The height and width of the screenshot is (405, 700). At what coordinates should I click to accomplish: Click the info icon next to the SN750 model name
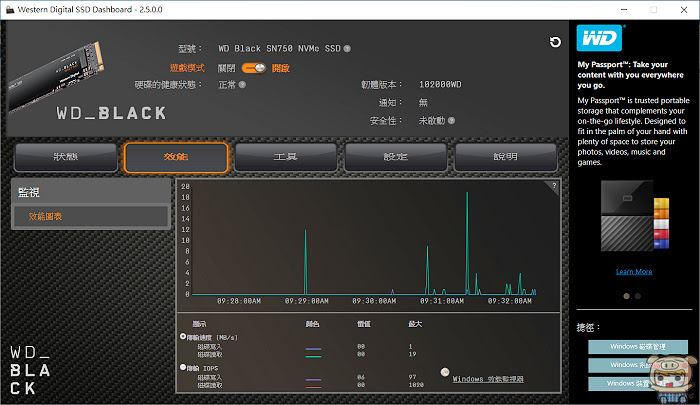click(347, 49)
